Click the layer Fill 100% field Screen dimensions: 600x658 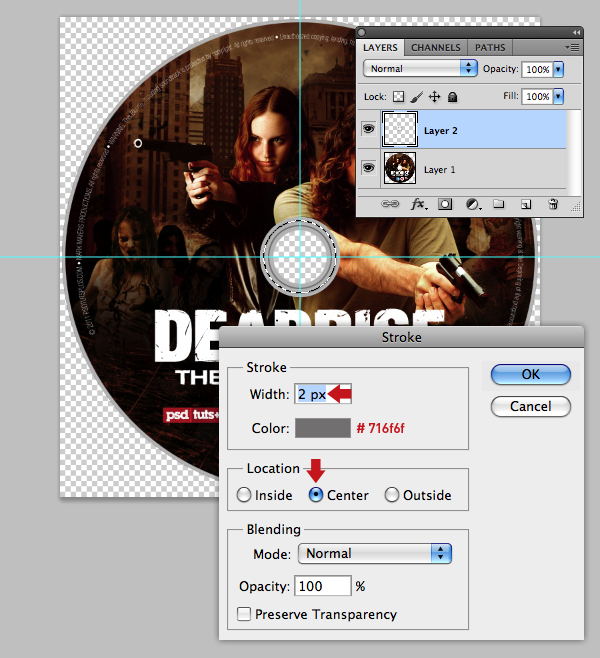(537, 97)
